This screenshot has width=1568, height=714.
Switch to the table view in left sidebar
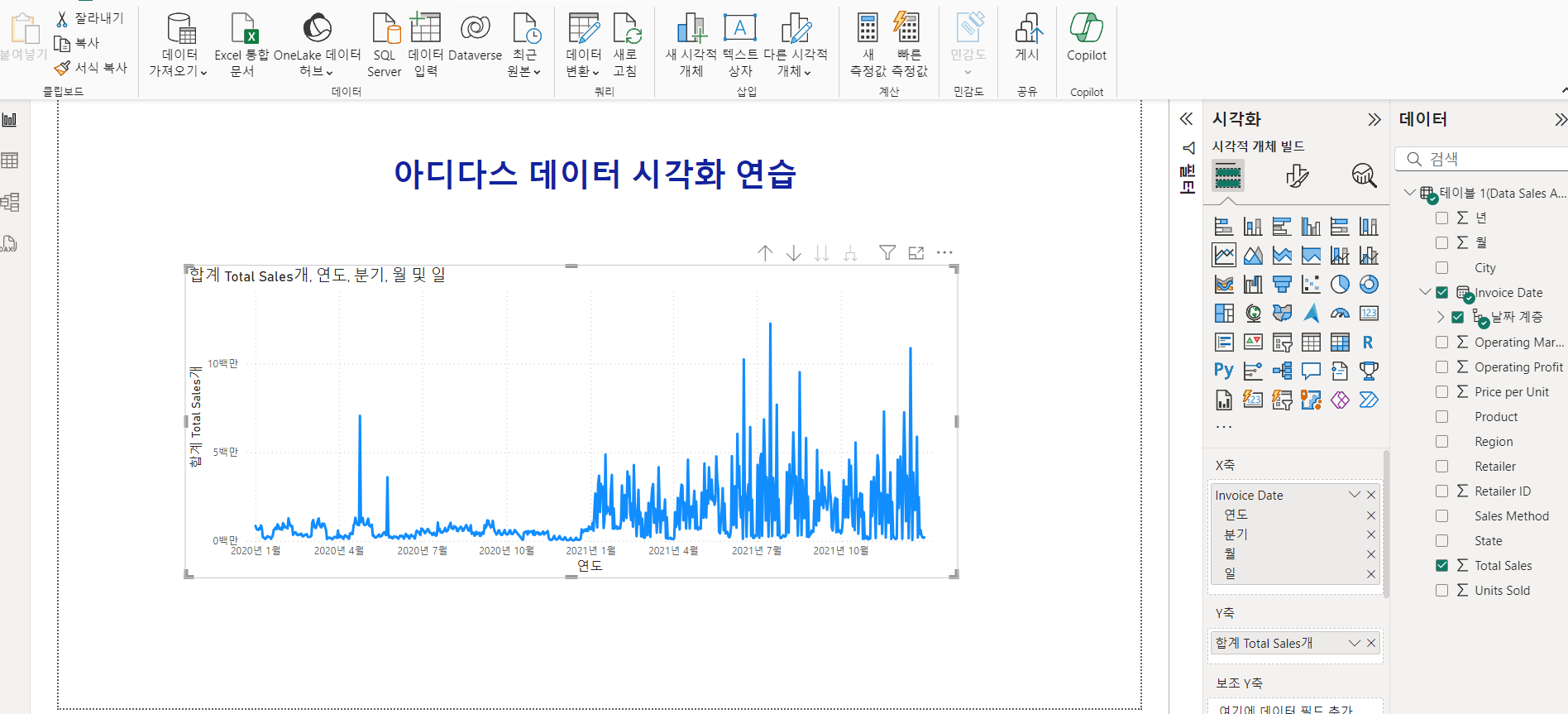(10, 161)
